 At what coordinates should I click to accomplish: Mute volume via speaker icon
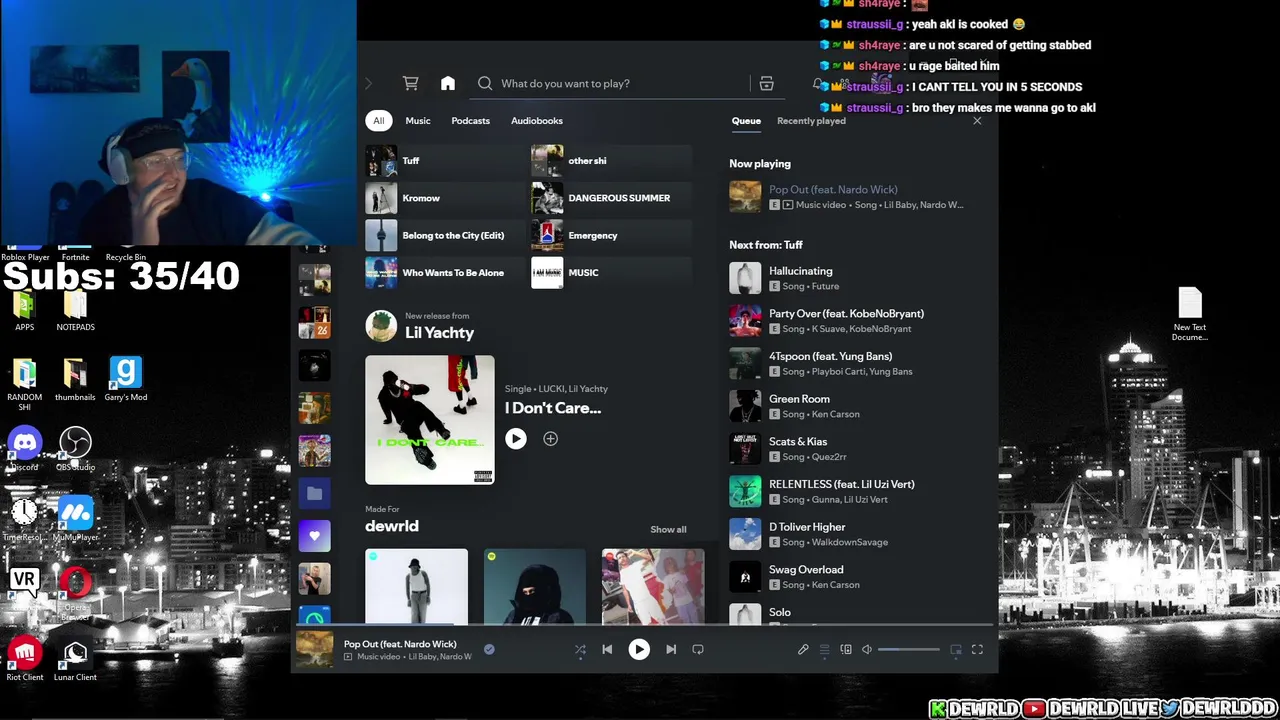pyautogui.click(x=867, y=650)
